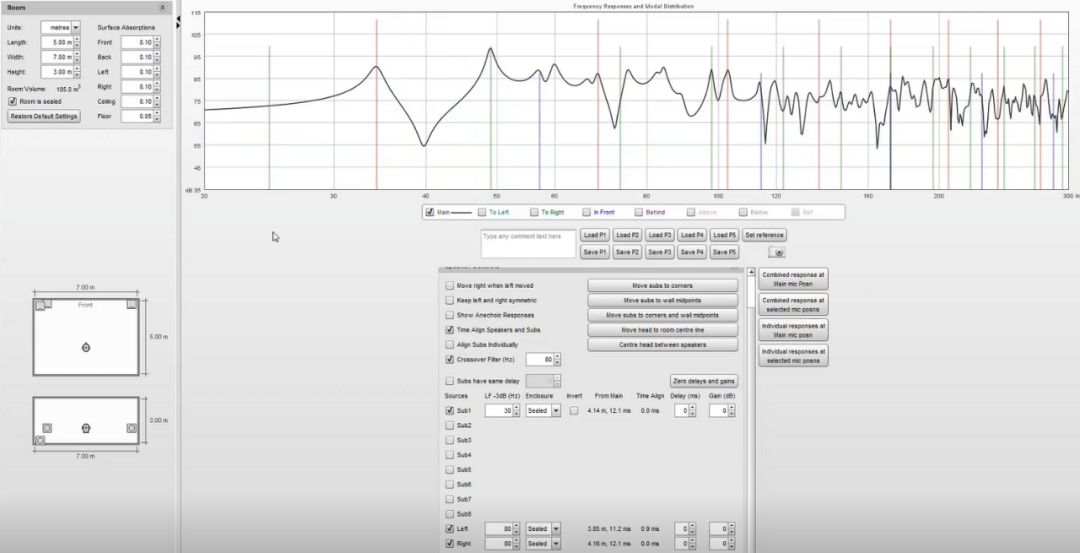The width and height of the screenshot is (1080, 553).
Task: Check Align Subs Individually
Action: 450,344
